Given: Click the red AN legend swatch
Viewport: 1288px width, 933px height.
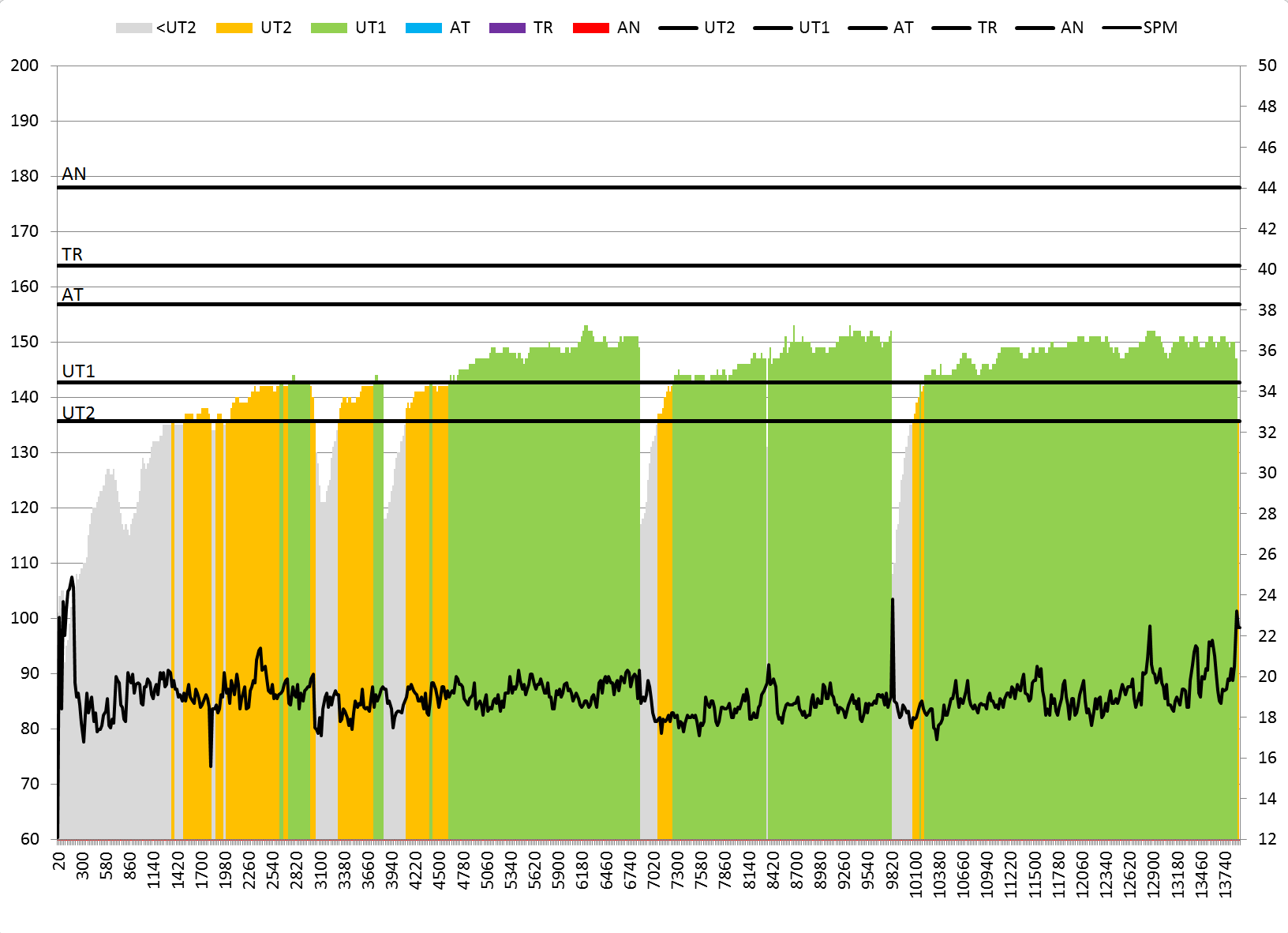Looking at the screenshot, I should pyautogui.click(x=590, y=28).
